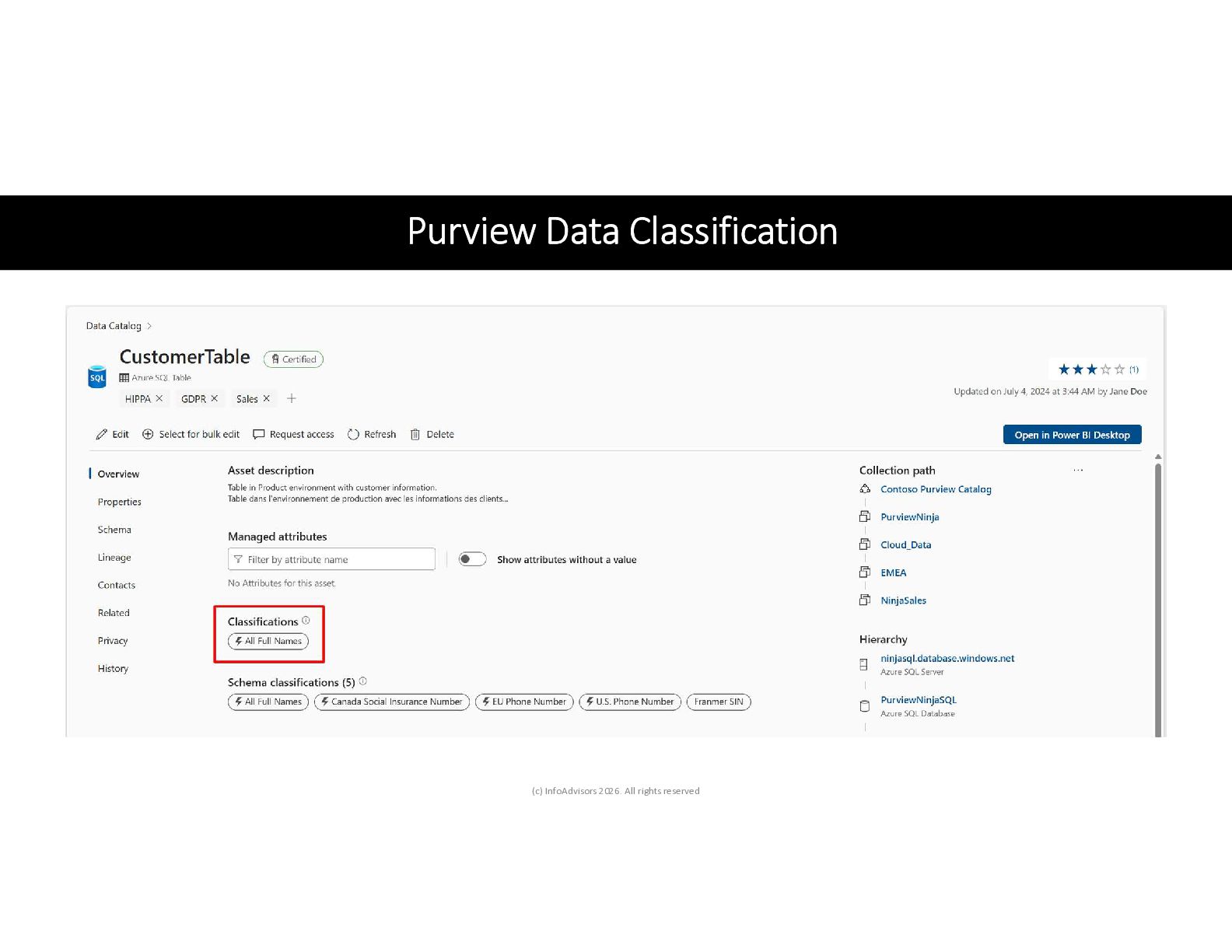Click the Azure SQL Table type label
1232x952 pixels.
[161, 378]
